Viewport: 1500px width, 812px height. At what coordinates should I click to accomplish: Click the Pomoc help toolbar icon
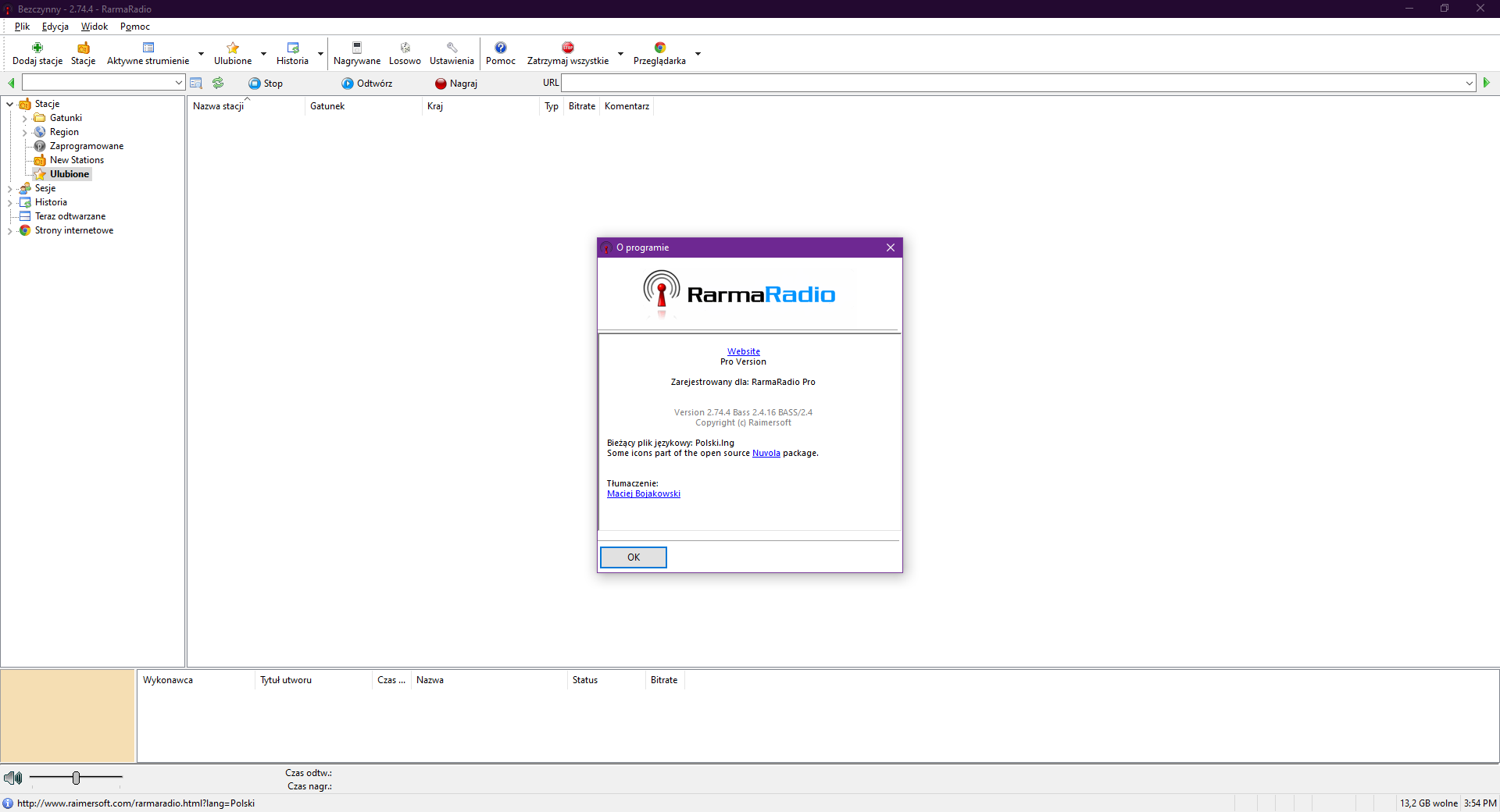click(x=501, y=48)
